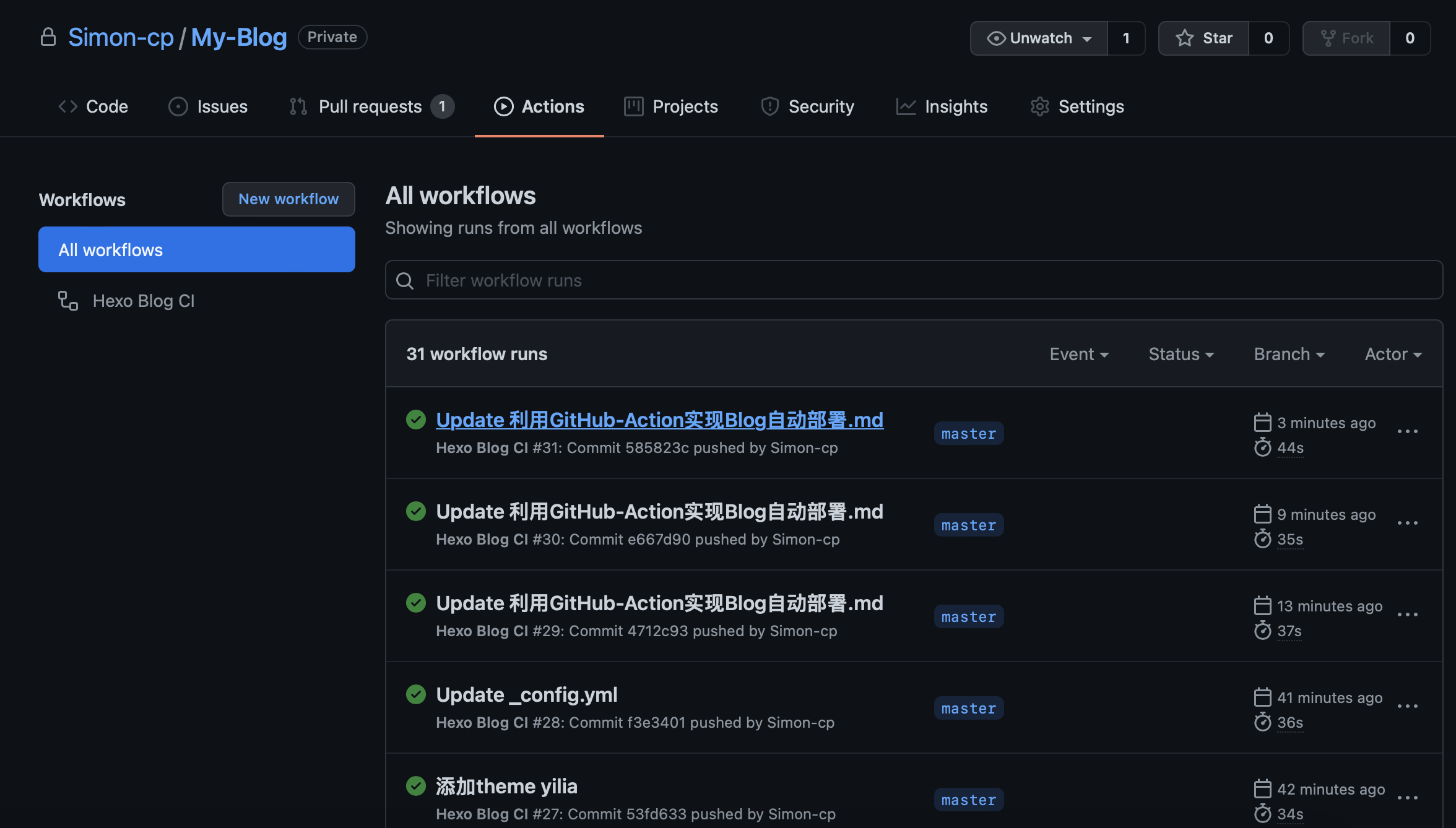The width and height of the screenshot is (1456, 828).
Task: Open the My-Blog repository link
Action: pyautogui.click(x=239, y=37)
